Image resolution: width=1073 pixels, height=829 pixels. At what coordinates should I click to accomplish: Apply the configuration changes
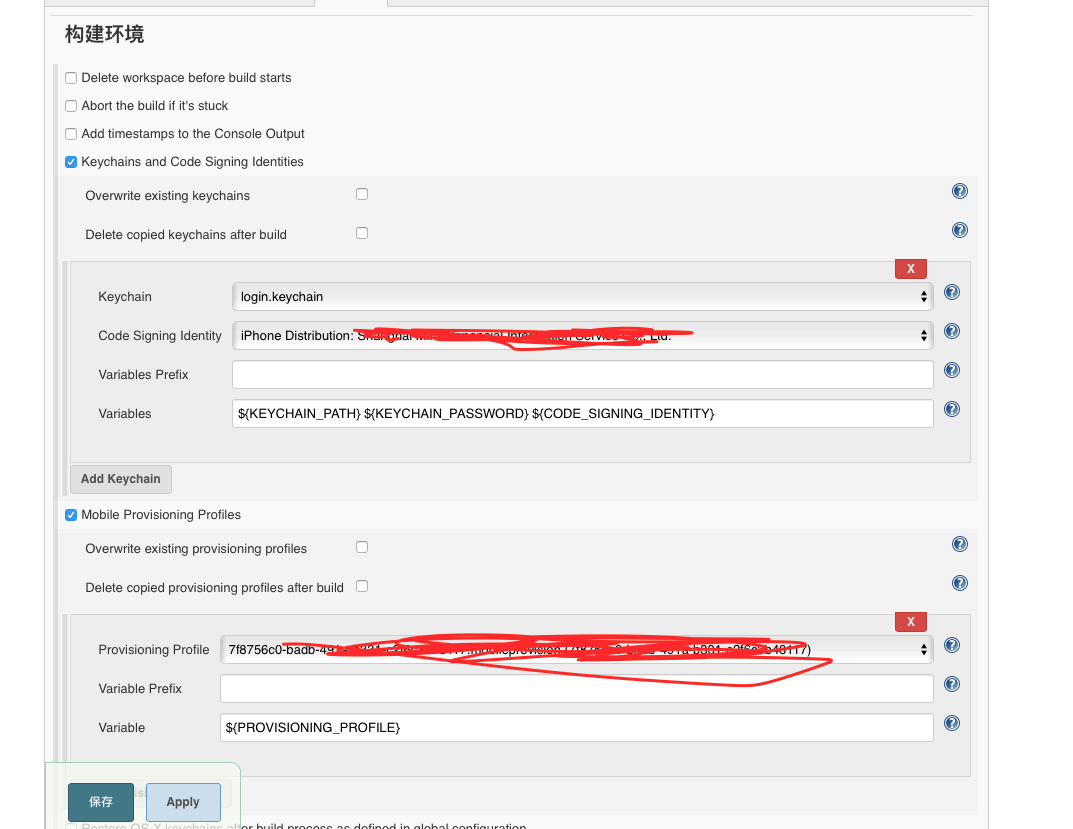click(x=183, y=802)
